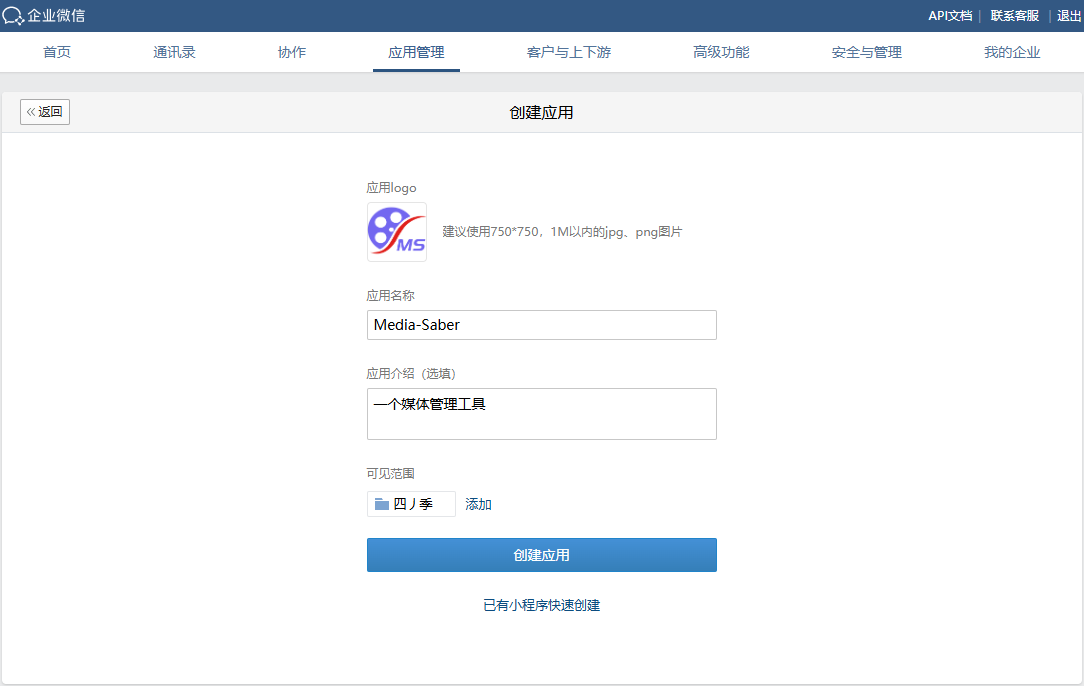
Task: Open the 已有小程序快速创建 link
Action: coord(541,606)
